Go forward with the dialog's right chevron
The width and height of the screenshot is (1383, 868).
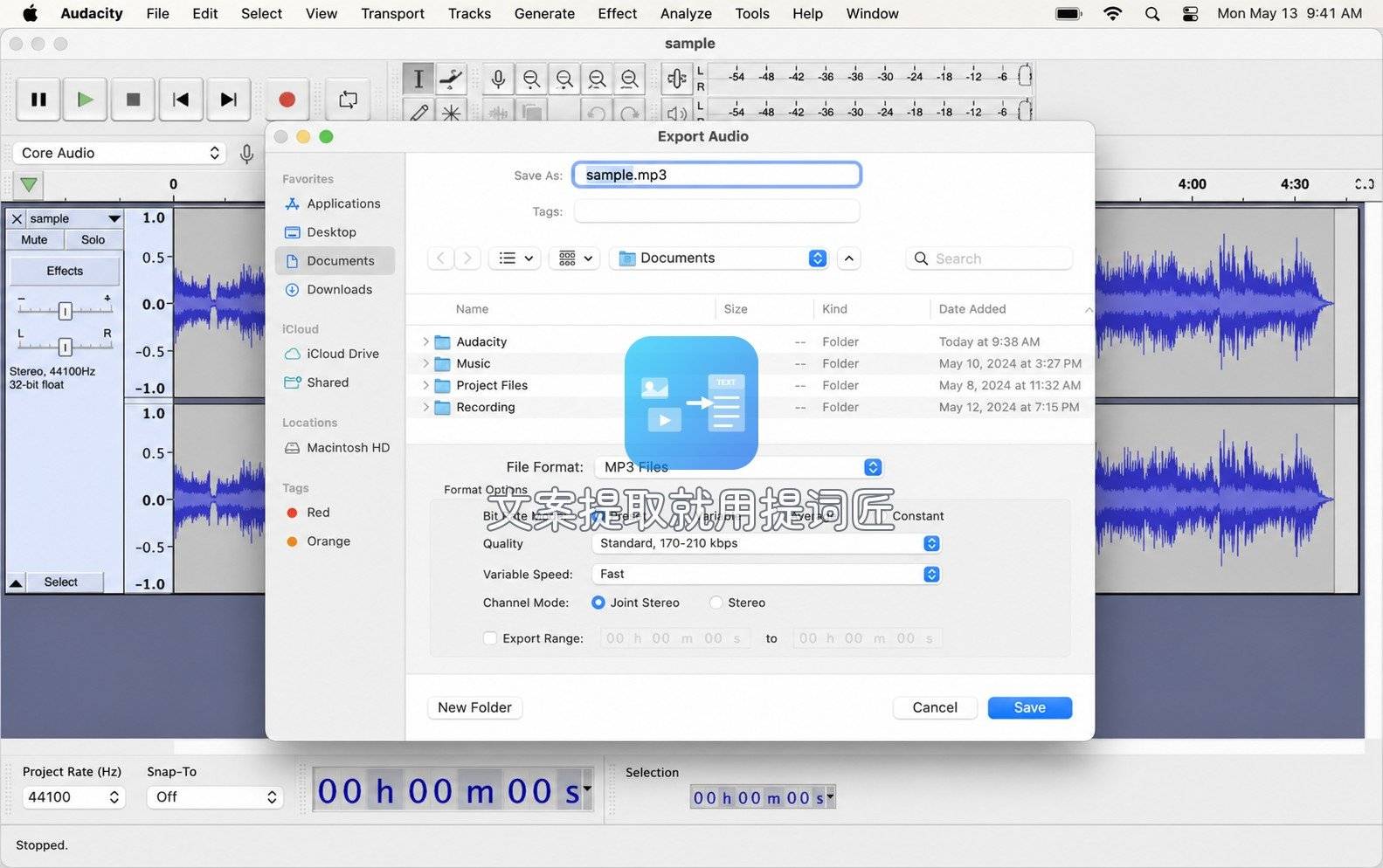coord(467,258)
